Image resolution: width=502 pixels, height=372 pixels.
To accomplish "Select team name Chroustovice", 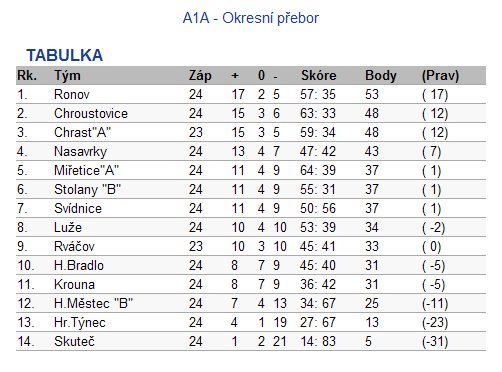I will pos(91,114).
